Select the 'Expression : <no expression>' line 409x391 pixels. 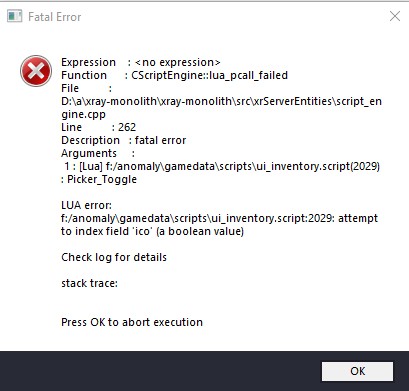click(141, 62)
